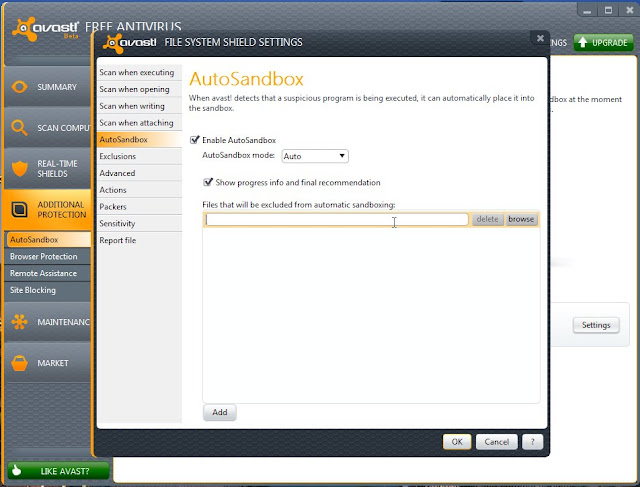Open Remote Assistance in the sidebar
Viewport: 640px width, 487px height.
49,273
